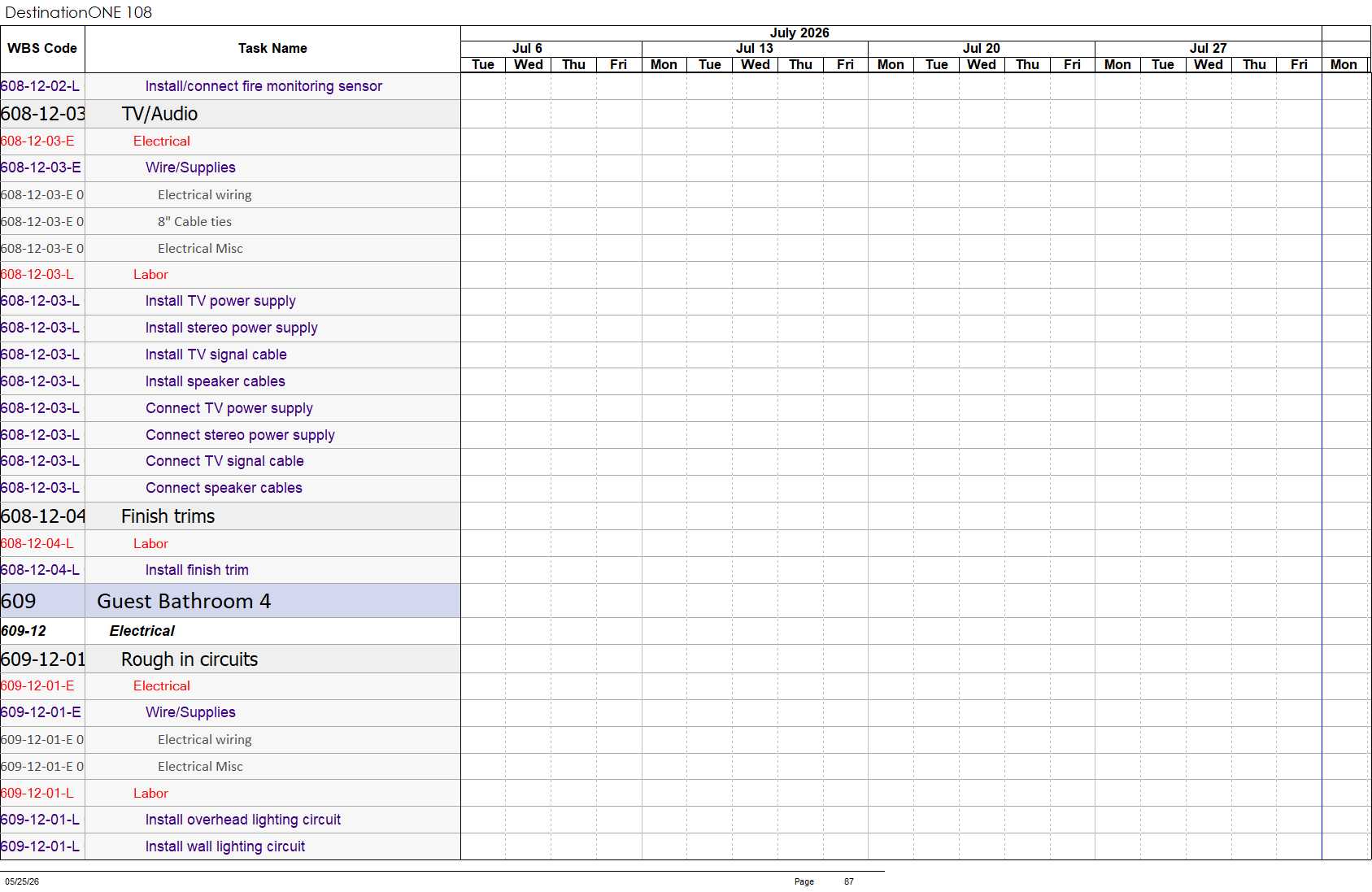Click Fri under the Jul 13 week
Image resolution: width=1372 pixels, height=892 pixels.
click(x=845, y=65)
